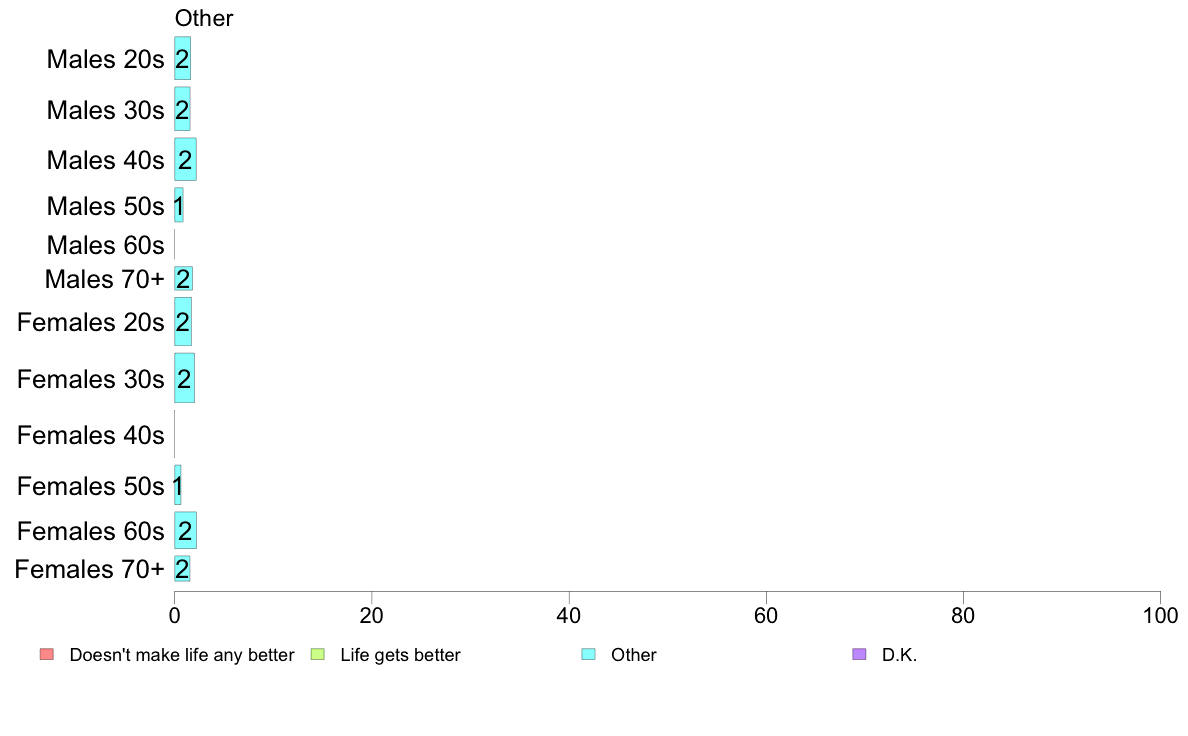Click the red Doesn't make life any better swatch
1188x736 pixels.
47,654
